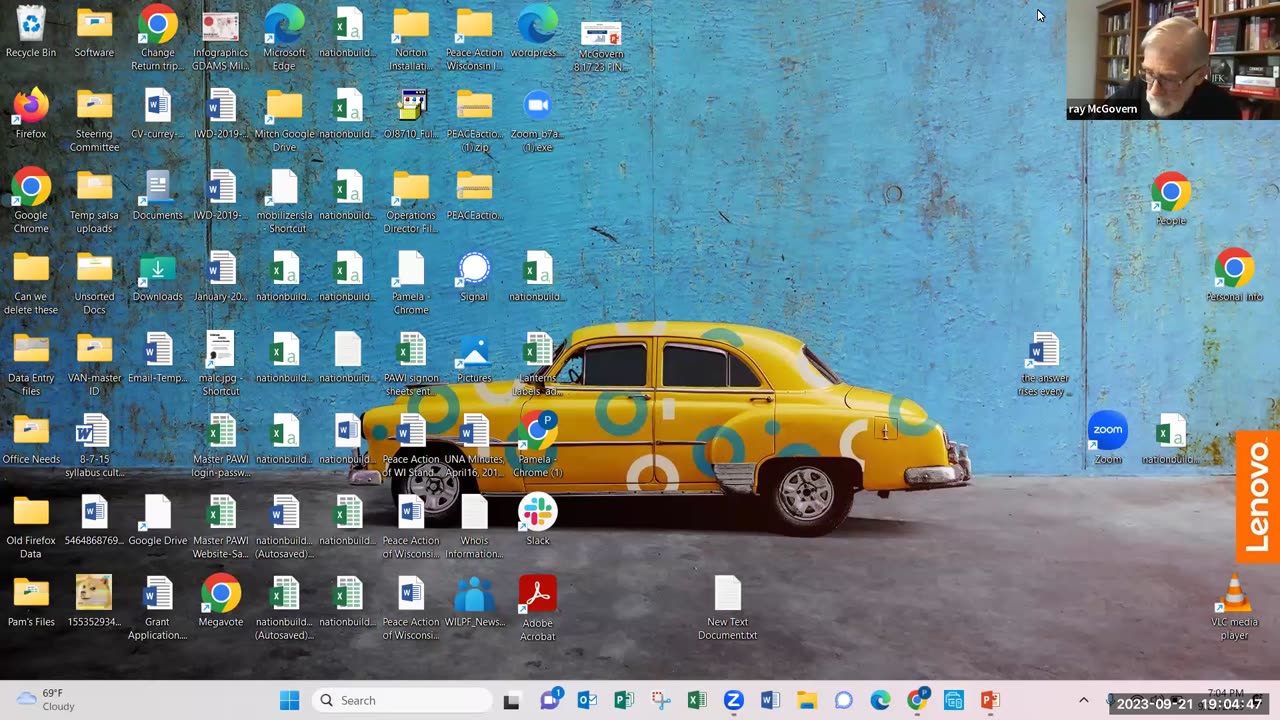This screenshot has width=1280, height=720.
Task: Select the Google Chrome desktop shortcut
Action: [x=31, y=200]
